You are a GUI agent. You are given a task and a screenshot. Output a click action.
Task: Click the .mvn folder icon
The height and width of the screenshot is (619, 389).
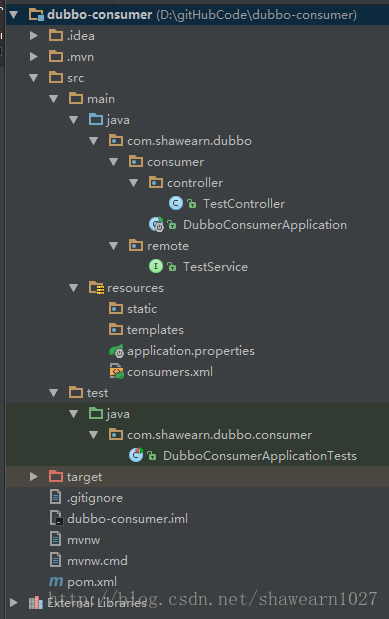tap(56, 56)
